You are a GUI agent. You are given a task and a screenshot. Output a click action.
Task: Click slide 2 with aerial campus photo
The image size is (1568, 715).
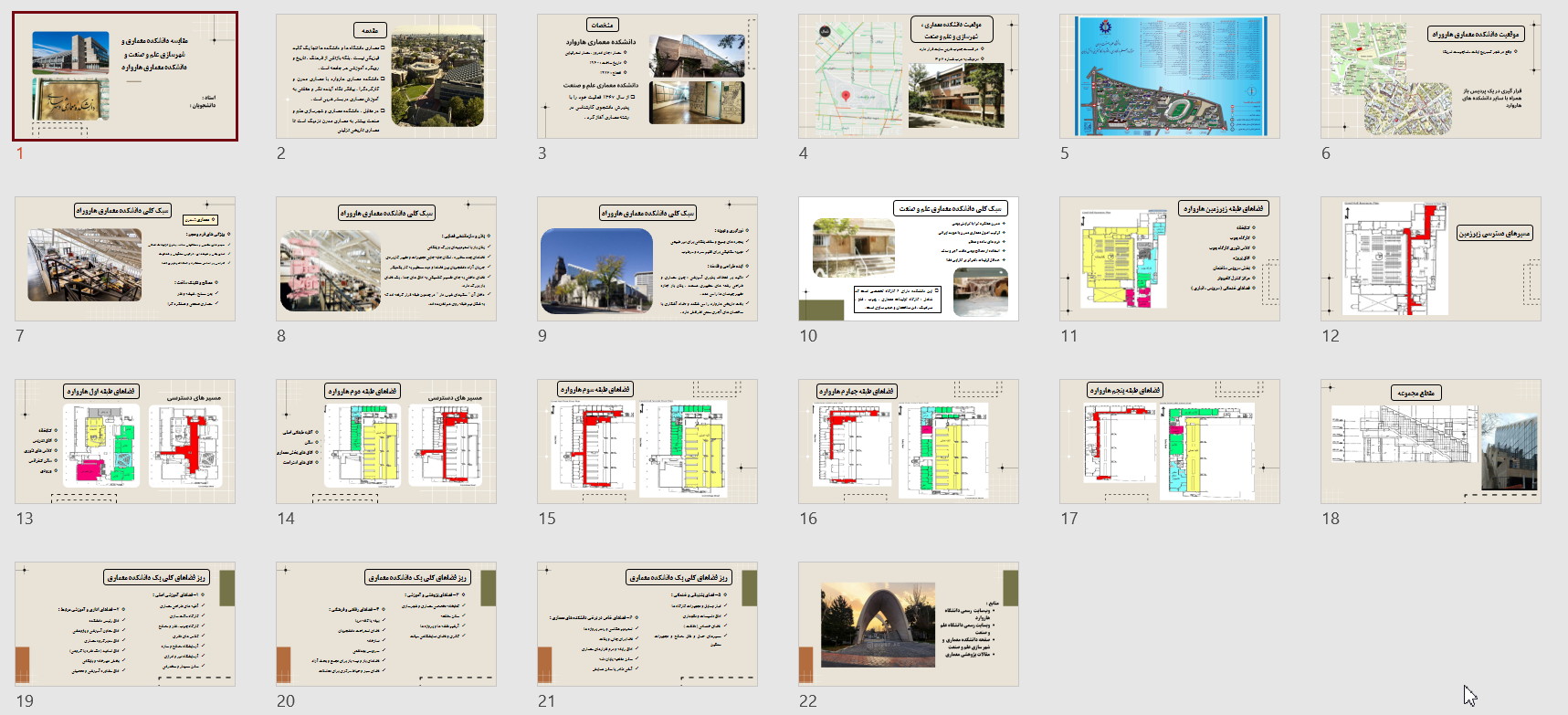coord(386,77)
